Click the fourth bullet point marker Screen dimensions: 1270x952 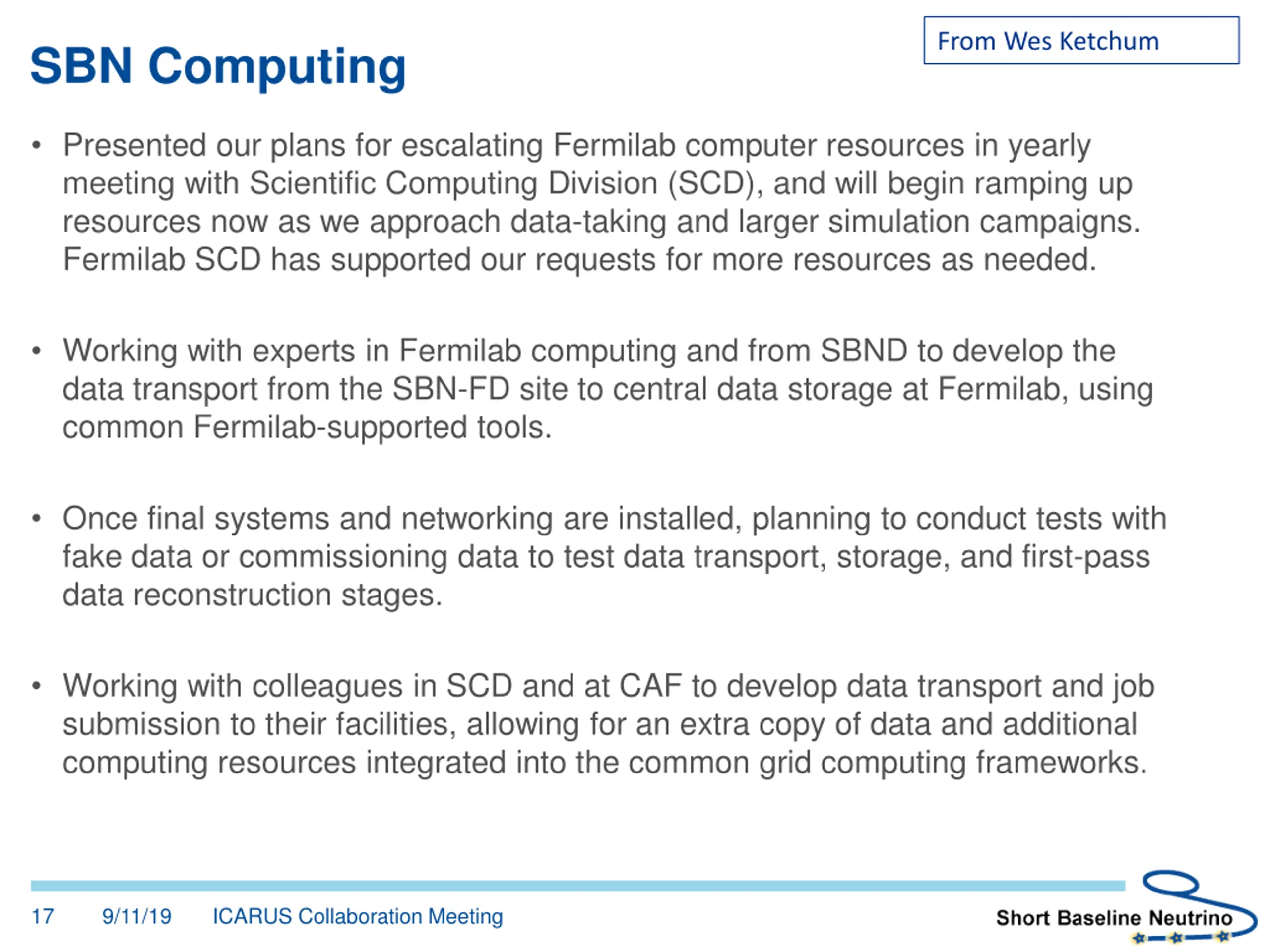pyautogui.click(x=37, y=686)
